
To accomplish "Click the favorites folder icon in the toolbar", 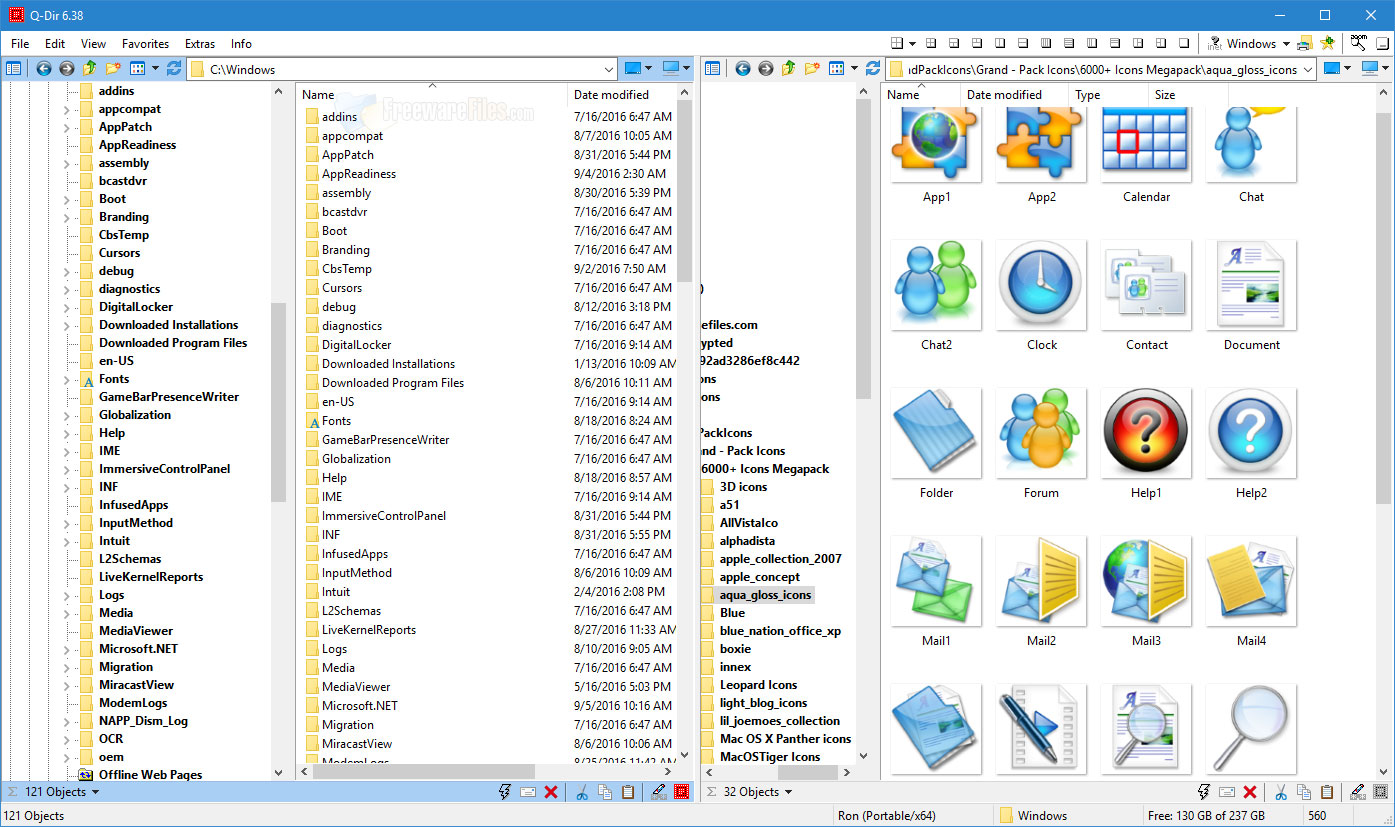I will pyautogui.click(x=113, y=68).
